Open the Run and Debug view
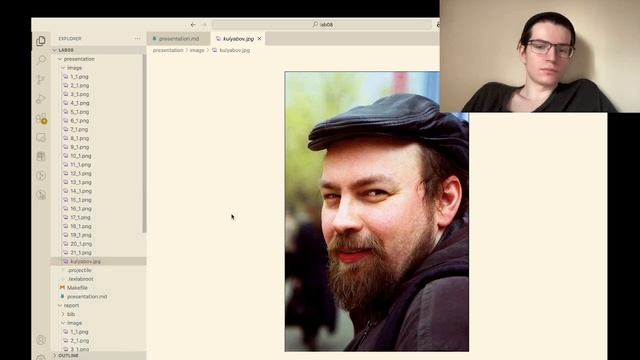 click(41, 98)
